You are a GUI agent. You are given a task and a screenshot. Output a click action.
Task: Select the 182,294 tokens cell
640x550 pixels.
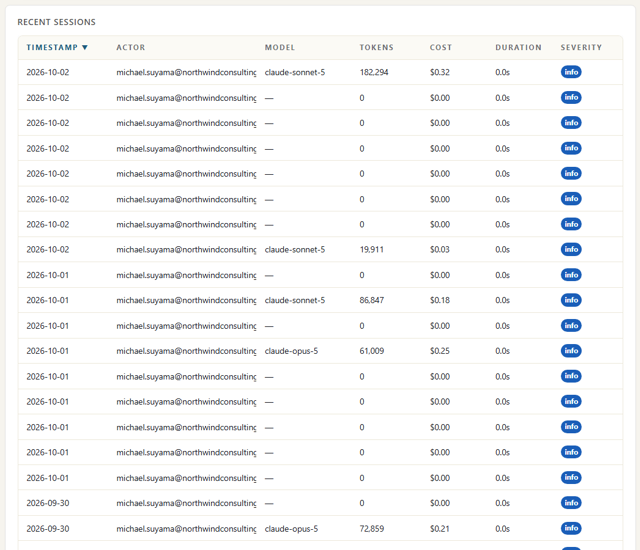pos(374,72)
